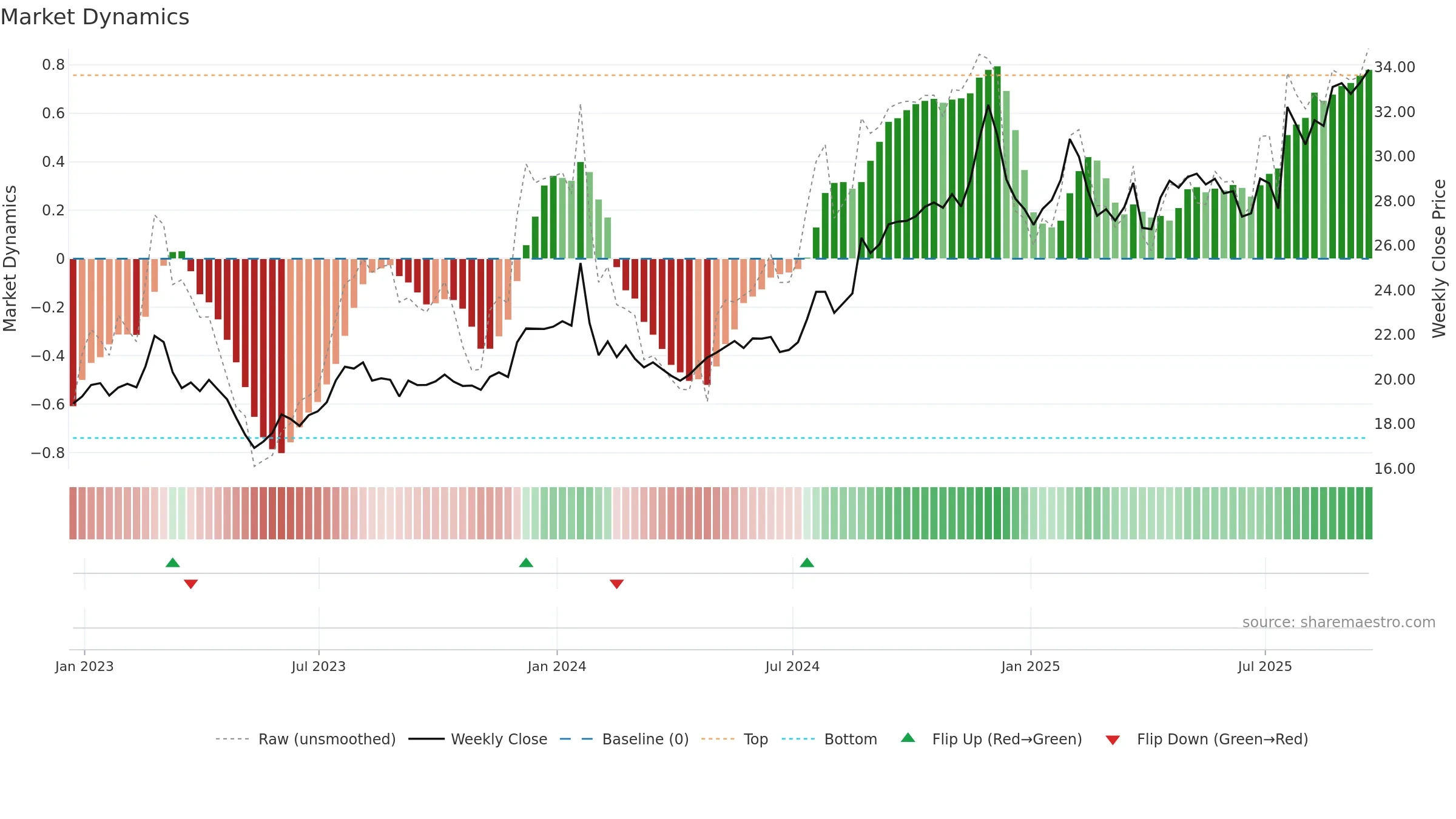Click the −0.8 left axis tick
Viewport: 1456px width, 819px height.
[48, 453]
